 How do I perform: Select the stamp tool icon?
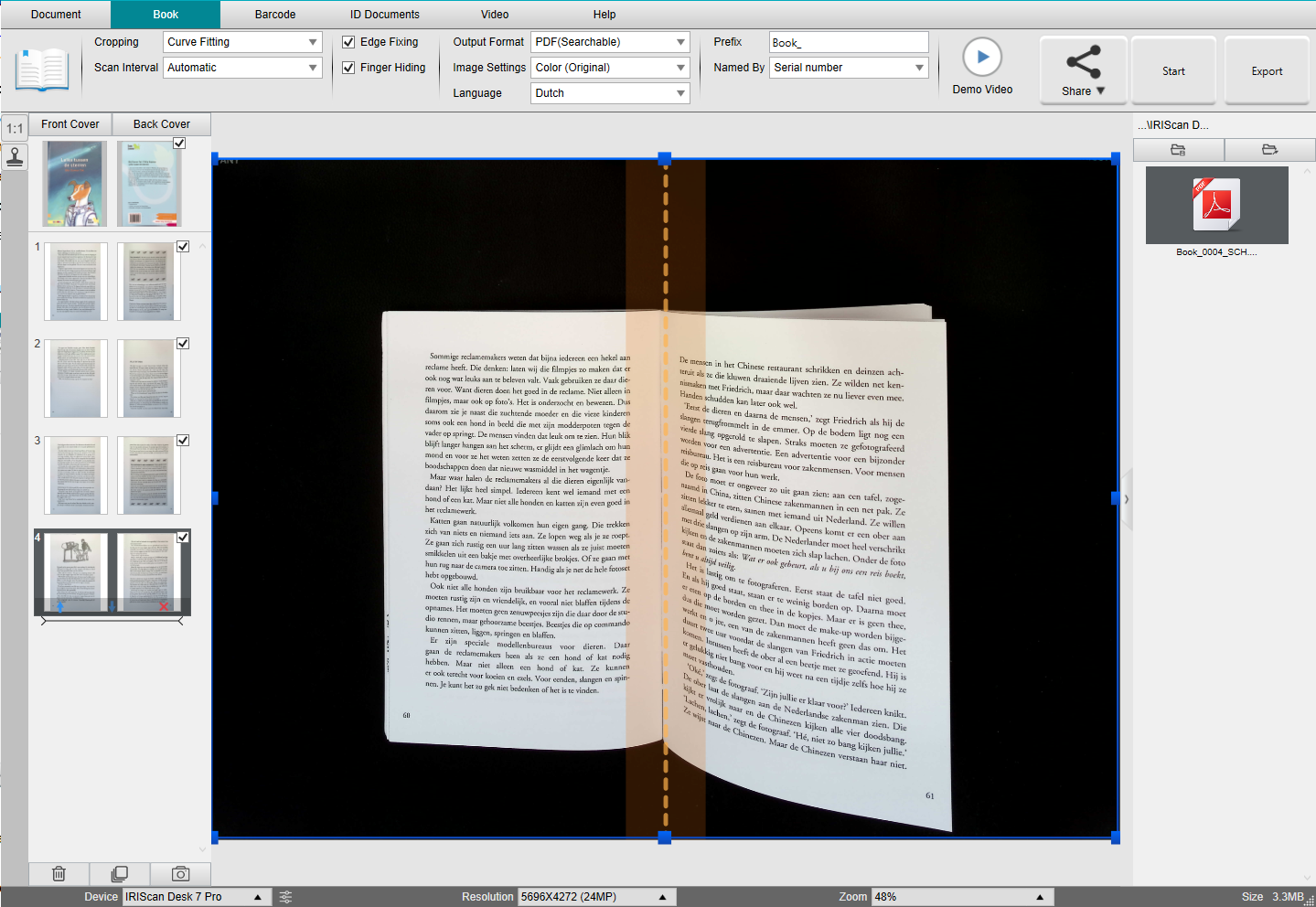pyautogui.click(x=15, y=157)
